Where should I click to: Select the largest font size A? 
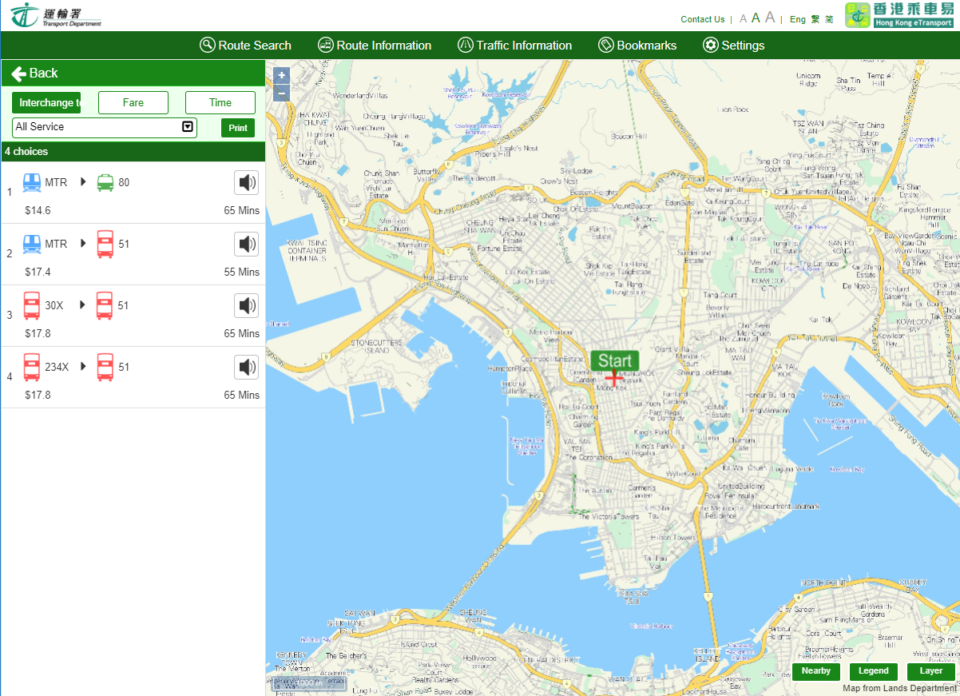click(770, 17)
